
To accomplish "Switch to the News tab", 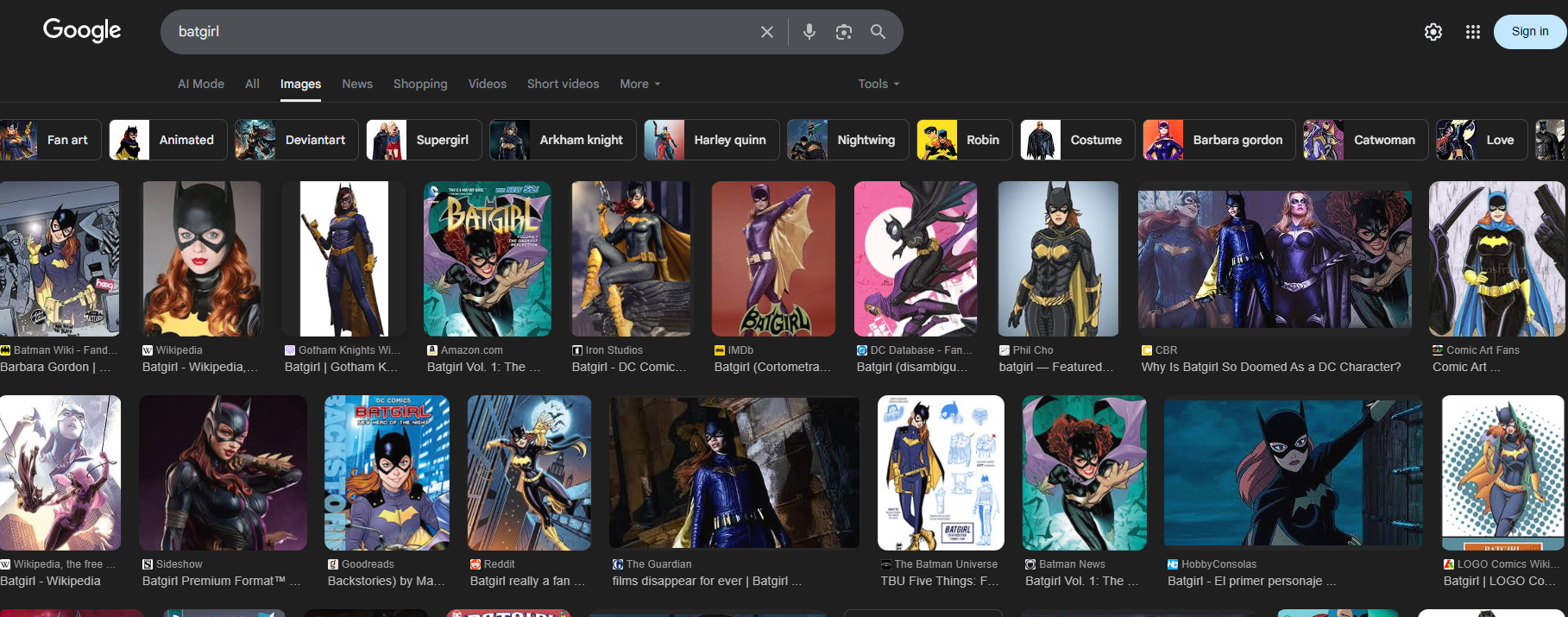I will pyautogui.click(x=357, y=84).
